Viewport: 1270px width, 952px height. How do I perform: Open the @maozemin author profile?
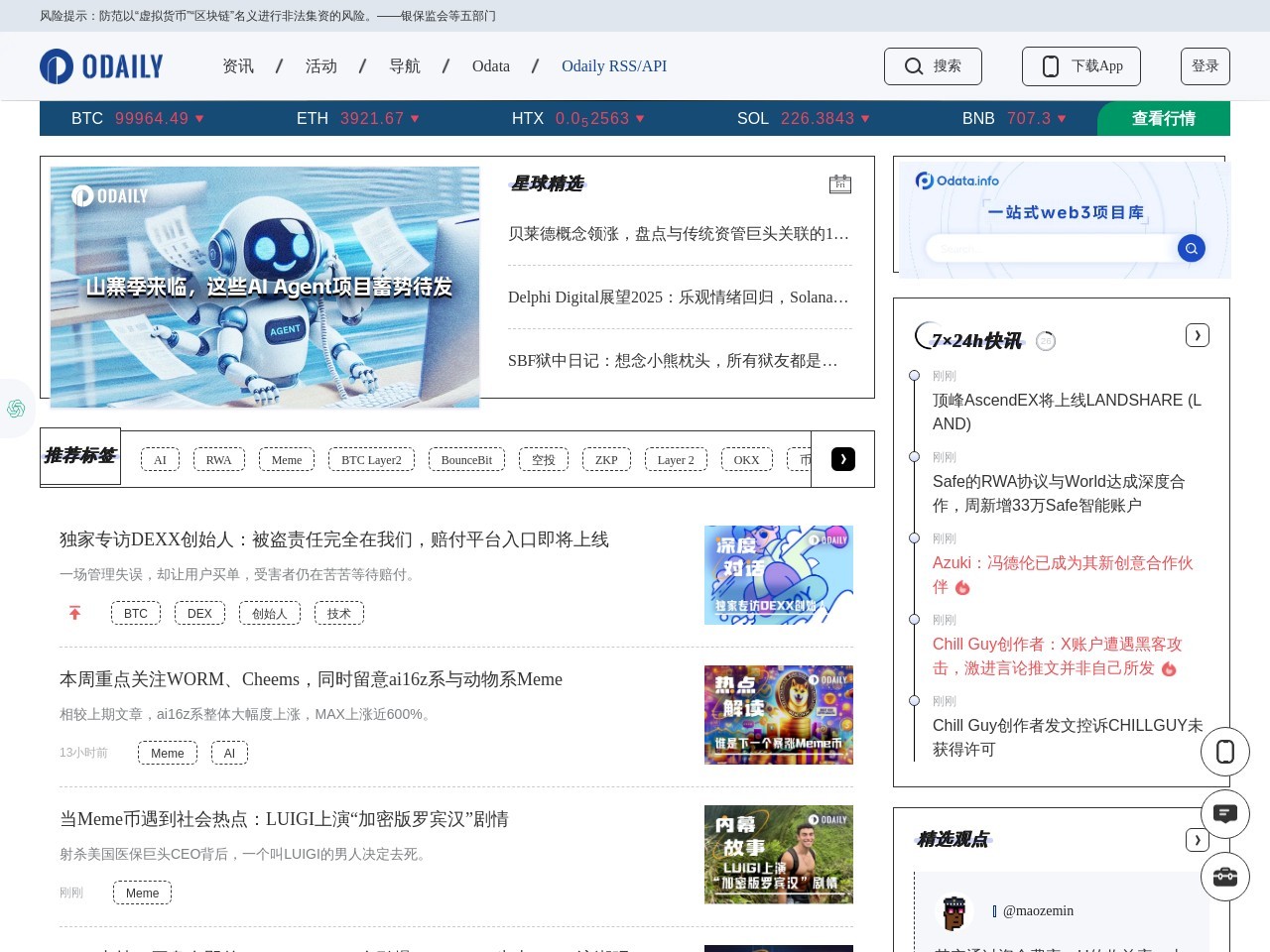tap(1038, 910)
